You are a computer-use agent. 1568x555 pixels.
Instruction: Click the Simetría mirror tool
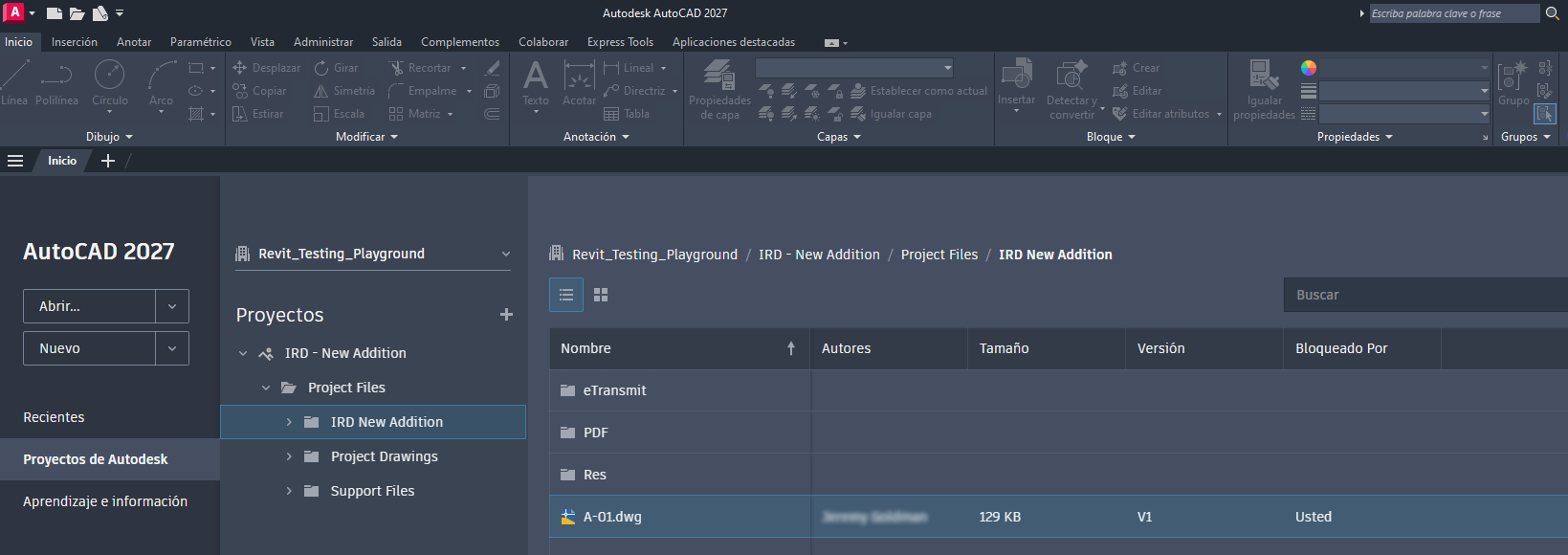click(x=344, y=91)
